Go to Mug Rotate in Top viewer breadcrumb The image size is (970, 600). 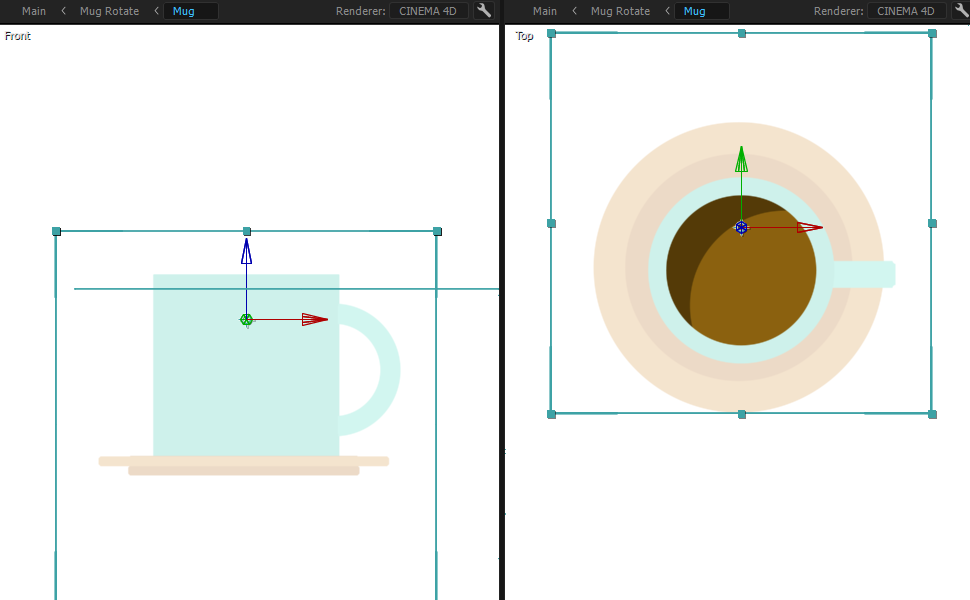(620, 11)
